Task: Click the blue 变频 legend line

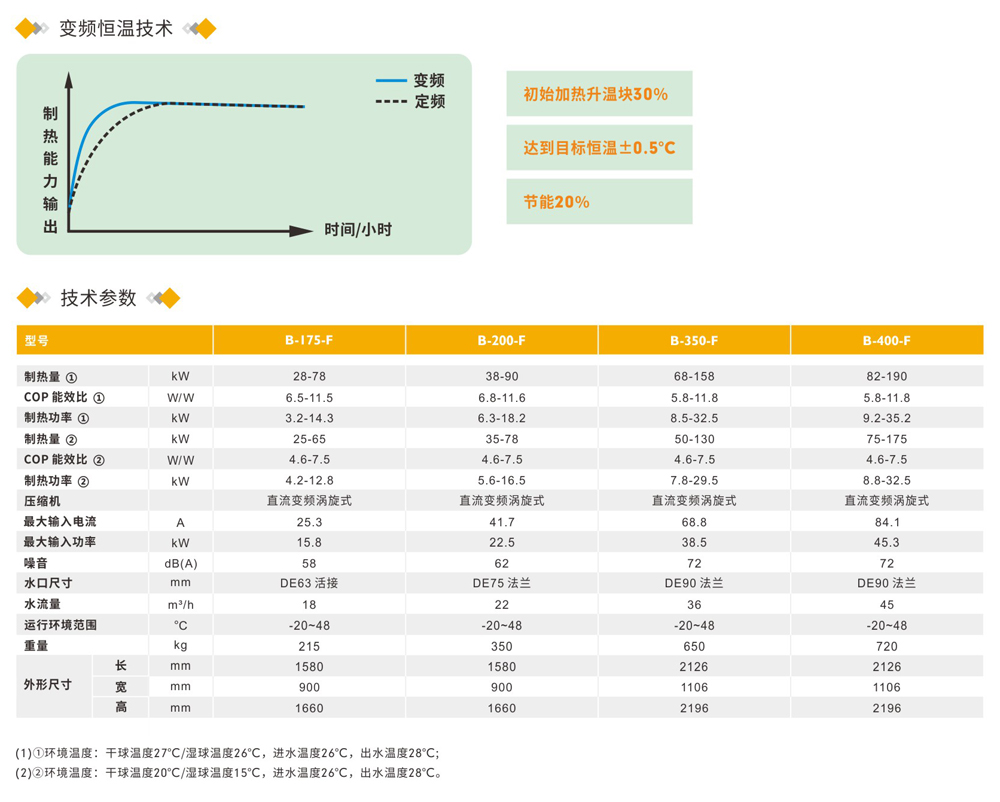Action: click(x=391, y=80)
